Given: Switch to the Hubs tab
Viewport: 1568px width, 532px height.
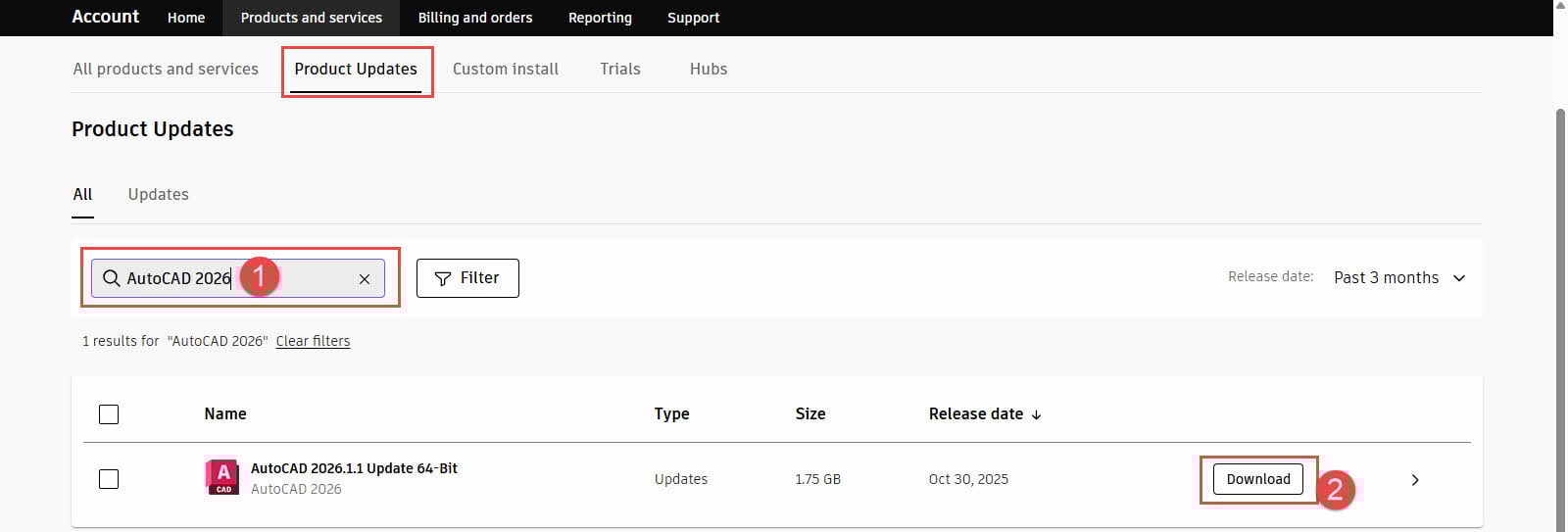Looking at the screenshot, I should pyautogui.click(x=709, y=69).
